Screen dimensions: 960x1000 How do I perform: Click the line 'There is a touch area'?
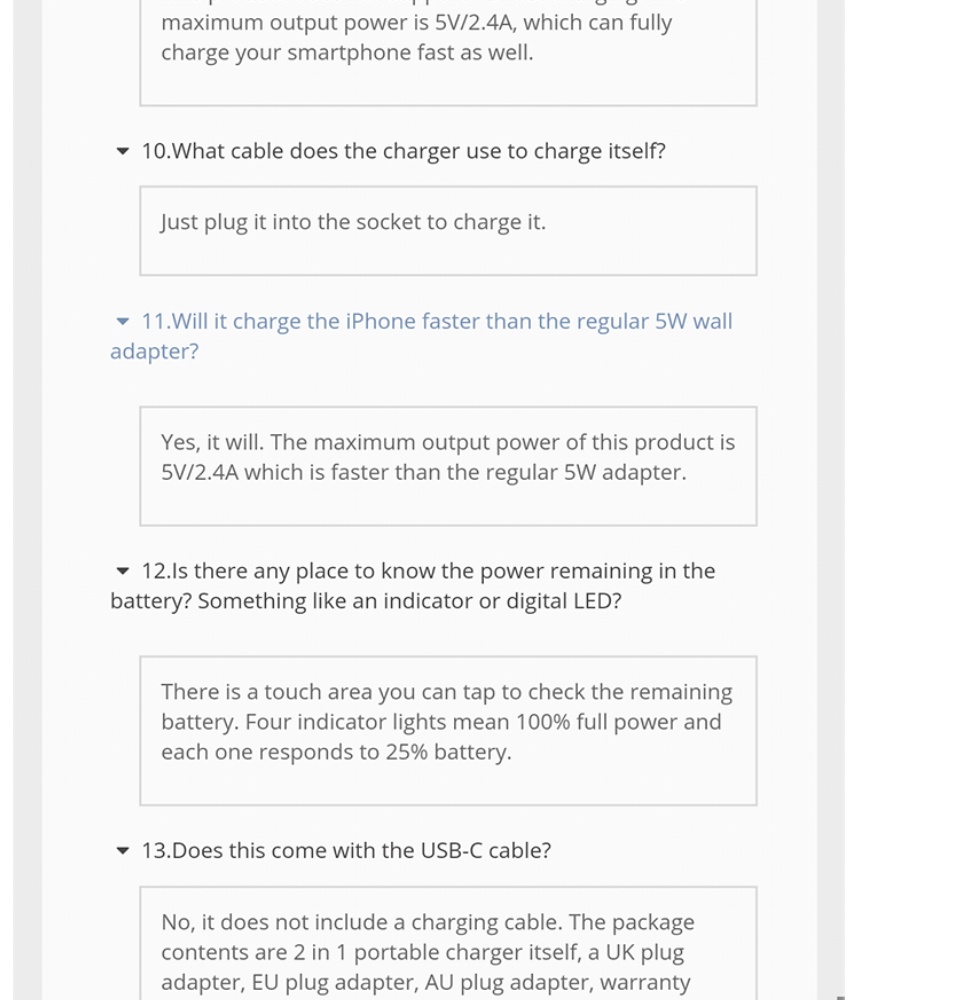[x=446, y=692]
